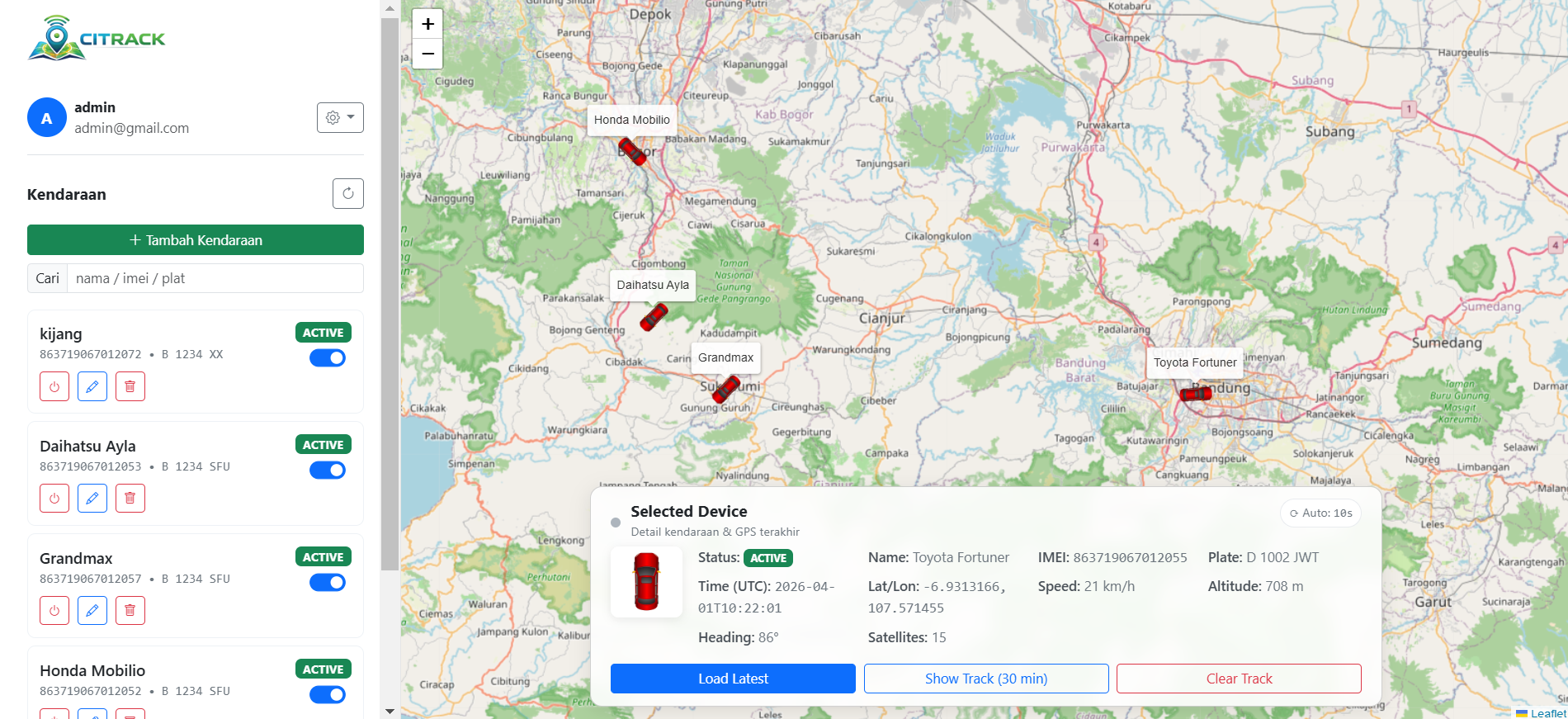The height and width of the screenshot is (719, 1568).
Task: Edit the Grandmax vehicle
Action: coord(92,610)
